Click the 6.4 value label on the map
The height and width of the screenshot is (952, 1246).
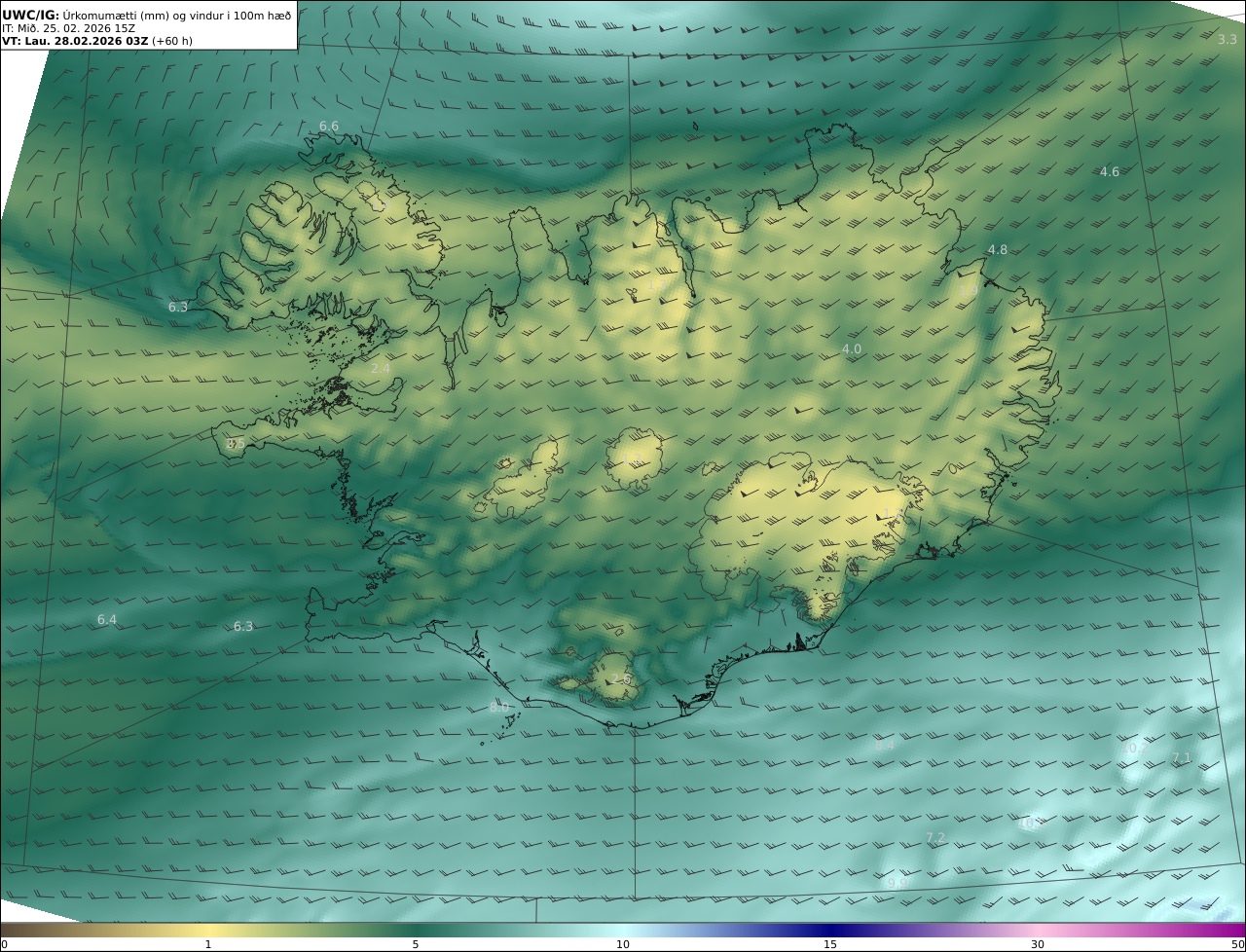click(x=107, y=620)
